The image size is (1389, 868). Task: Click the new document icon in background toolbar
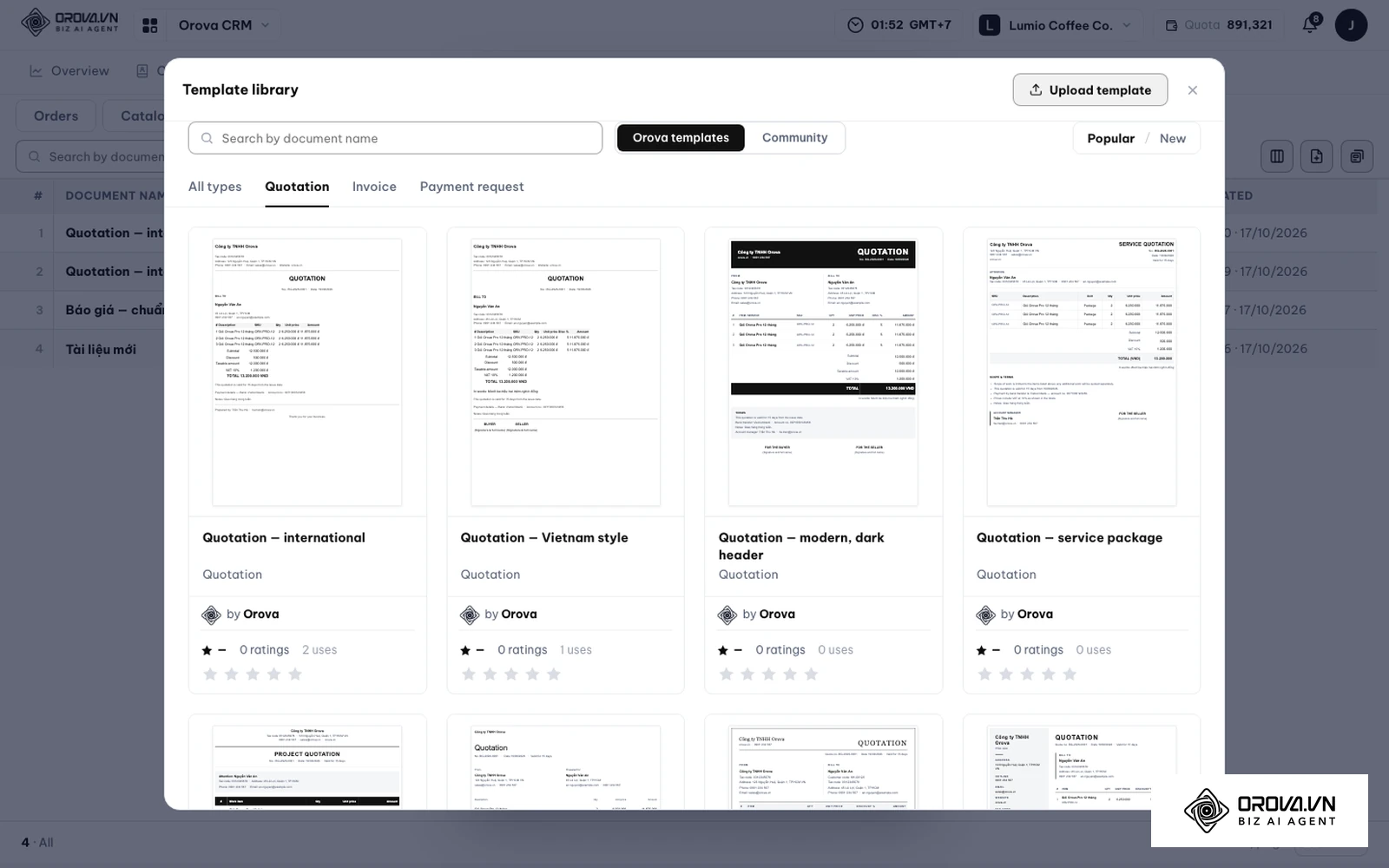point(1316,156)
